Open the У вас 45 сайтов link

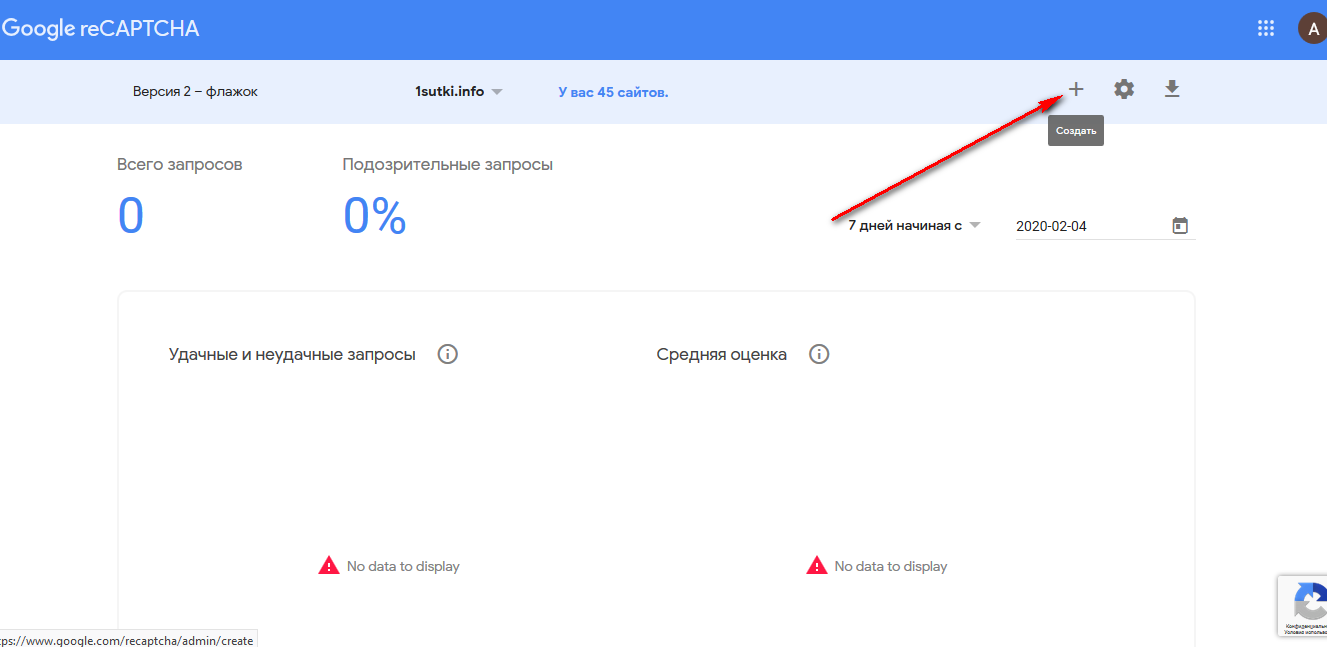613,92
